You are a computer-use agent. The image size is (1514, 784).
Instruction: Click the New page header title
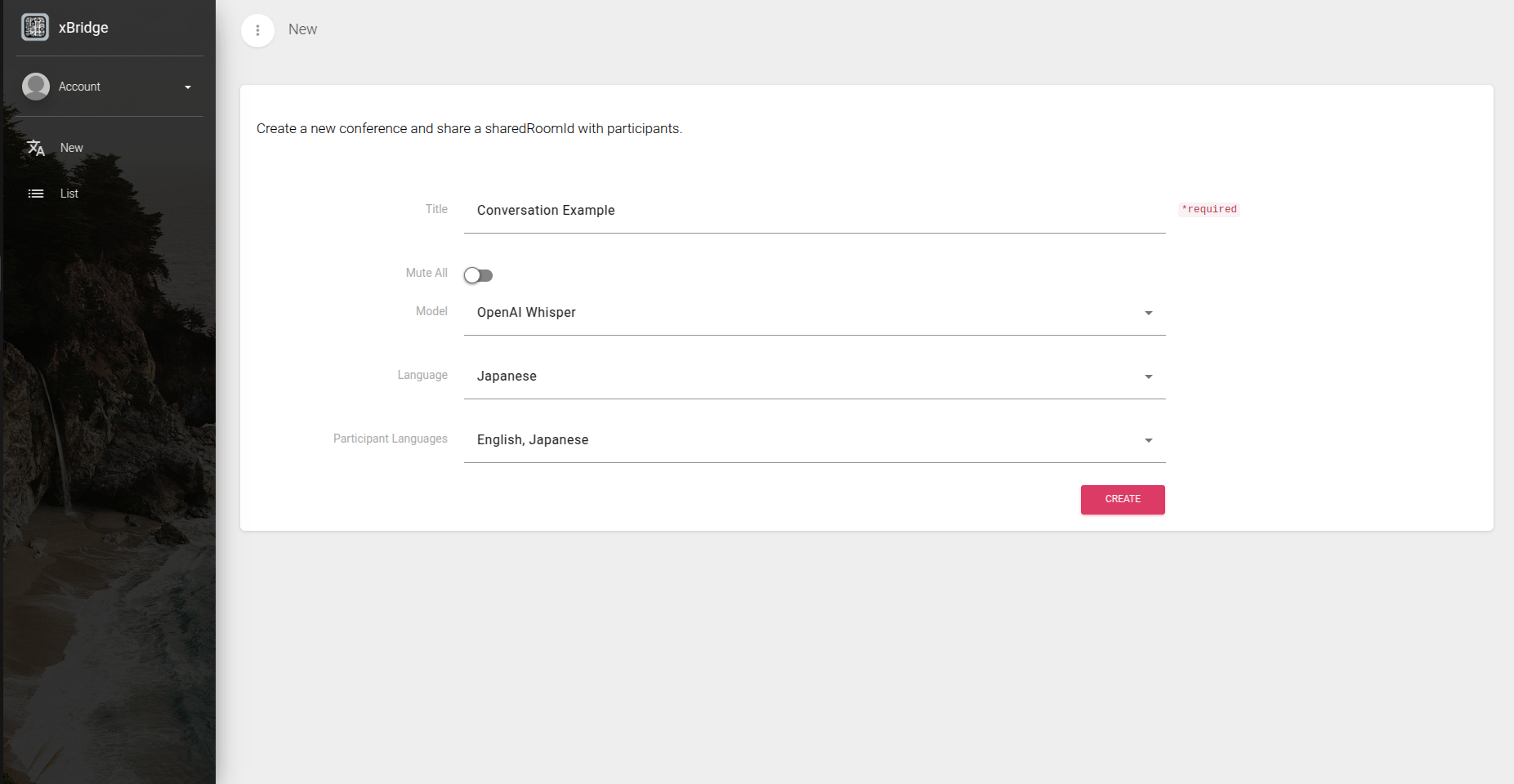tap(302, 29)
